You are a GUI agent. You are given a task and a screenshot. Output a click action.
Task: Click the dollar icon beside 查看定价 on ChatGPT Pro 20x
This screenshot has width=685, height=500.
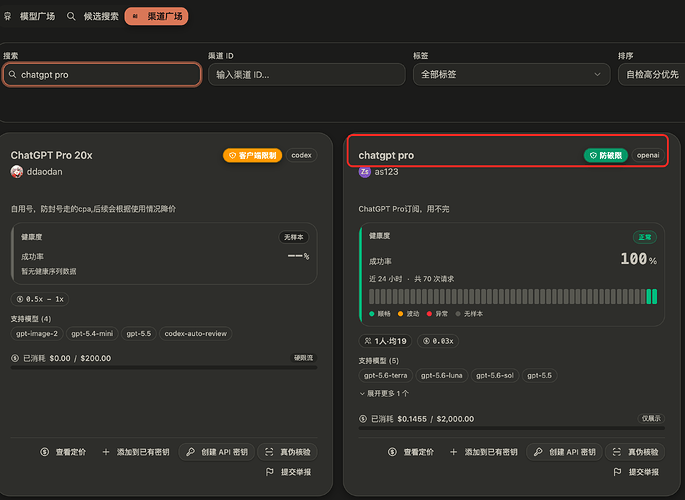(x=45, y=452)
